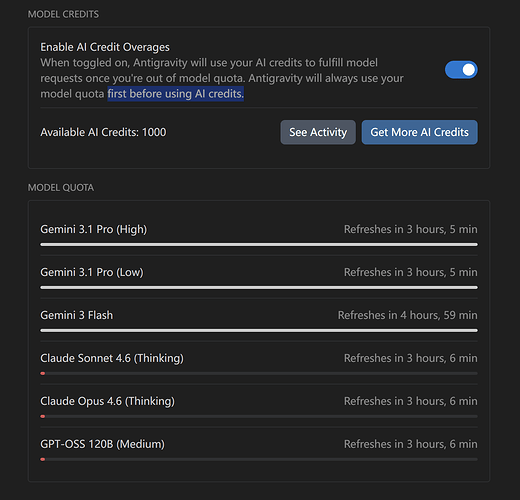Select GPT-OSS 120B (Medium) label
Image resolution: width=520 pixels, height=500 pixels.
(103, 444)
